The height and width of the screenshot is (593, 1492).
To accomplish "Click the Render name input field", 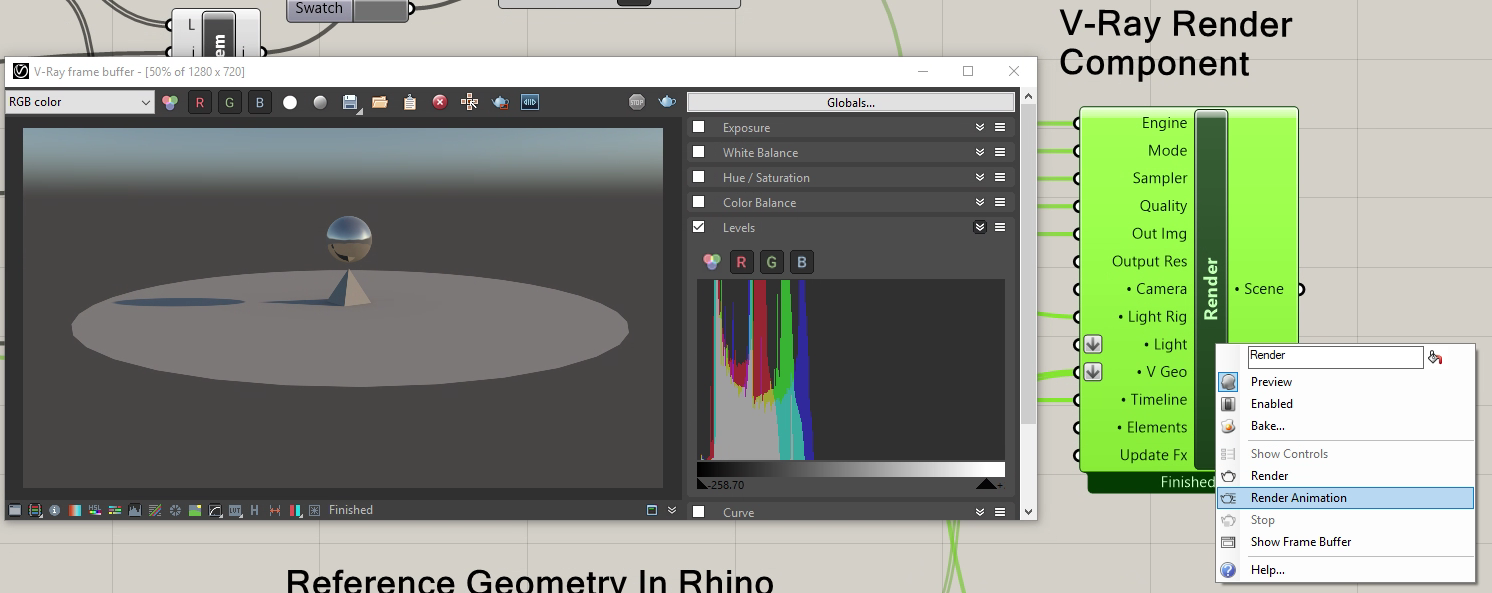I will pyautogui.click(x=1335, y=356).
